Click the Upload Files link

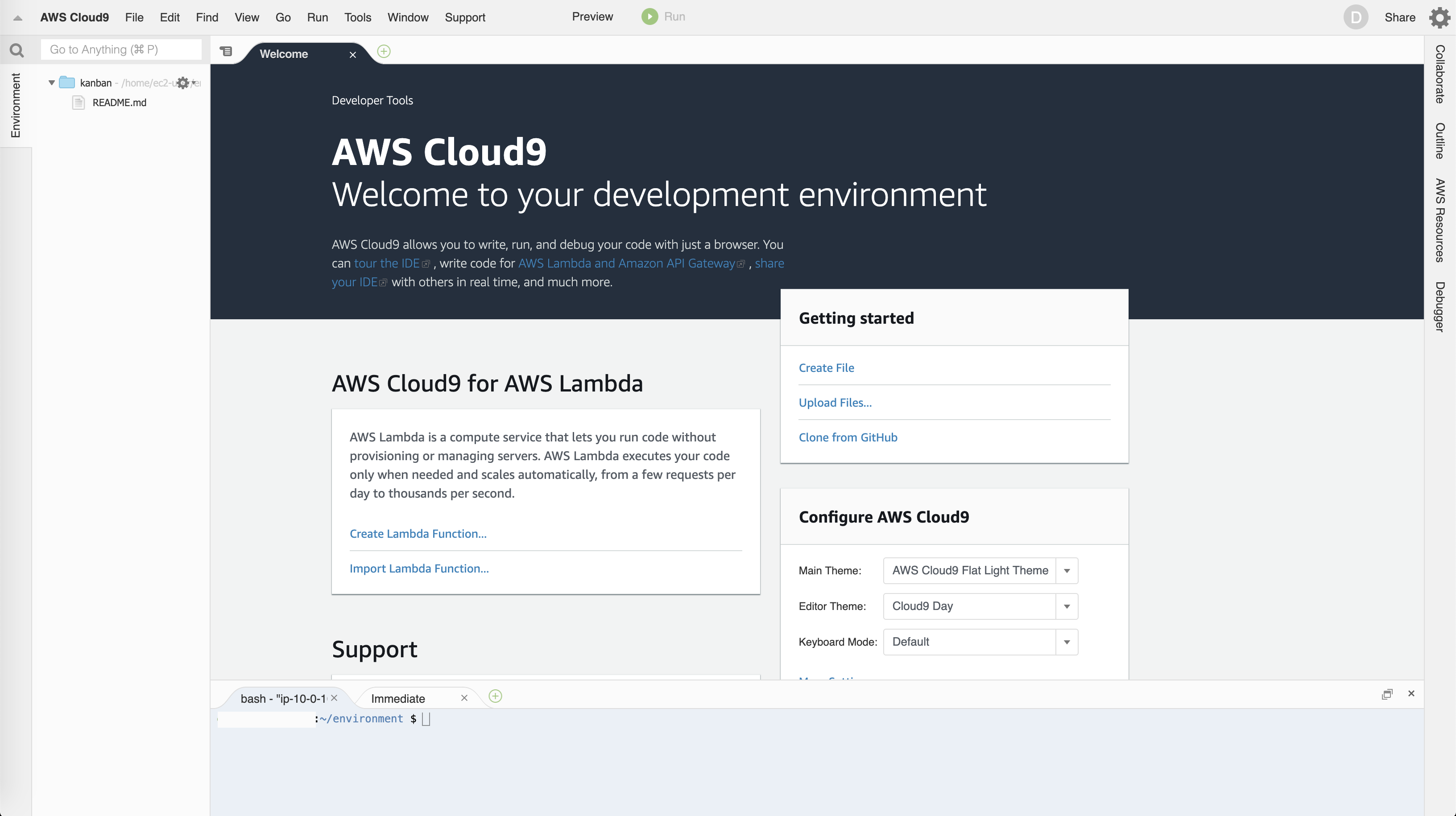(x=835, y=402)
